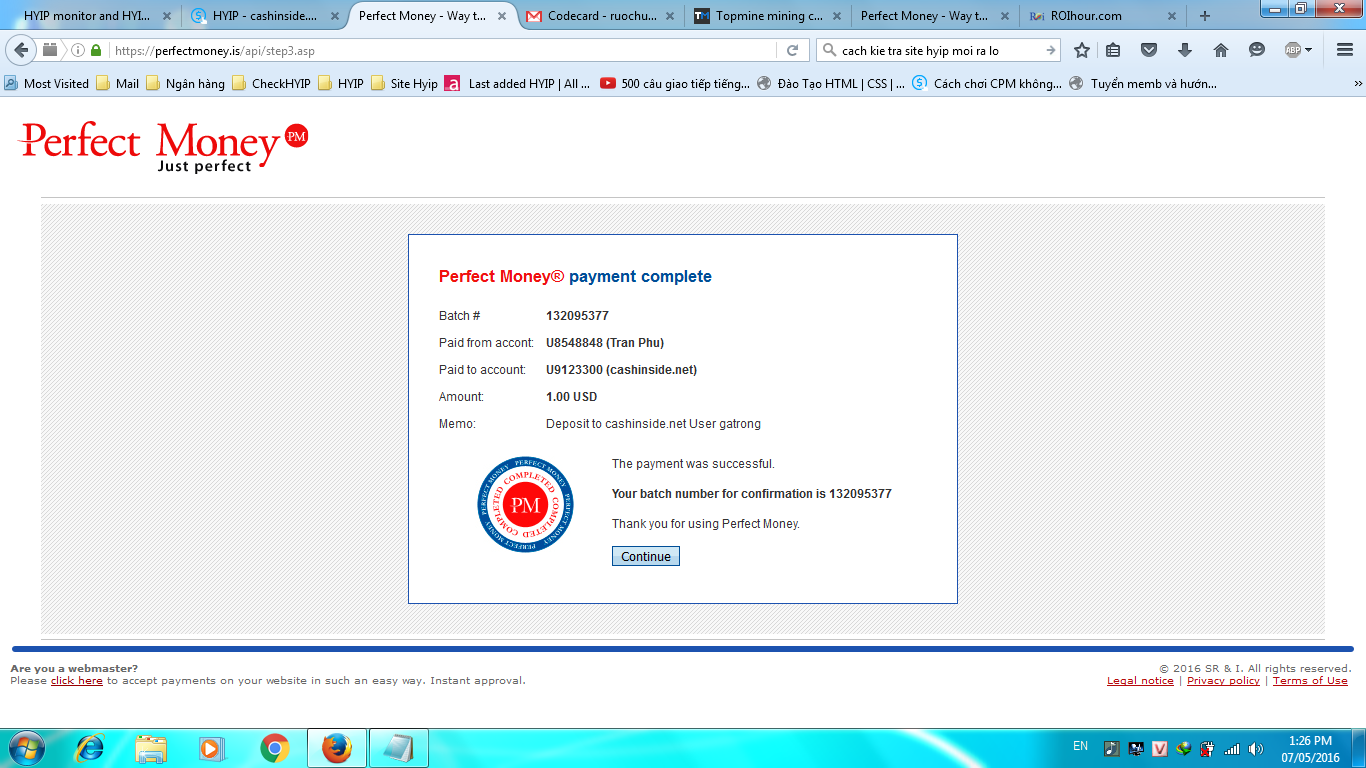
Task: Close the ROIhour.com tab
Action: pos(1171,16)
